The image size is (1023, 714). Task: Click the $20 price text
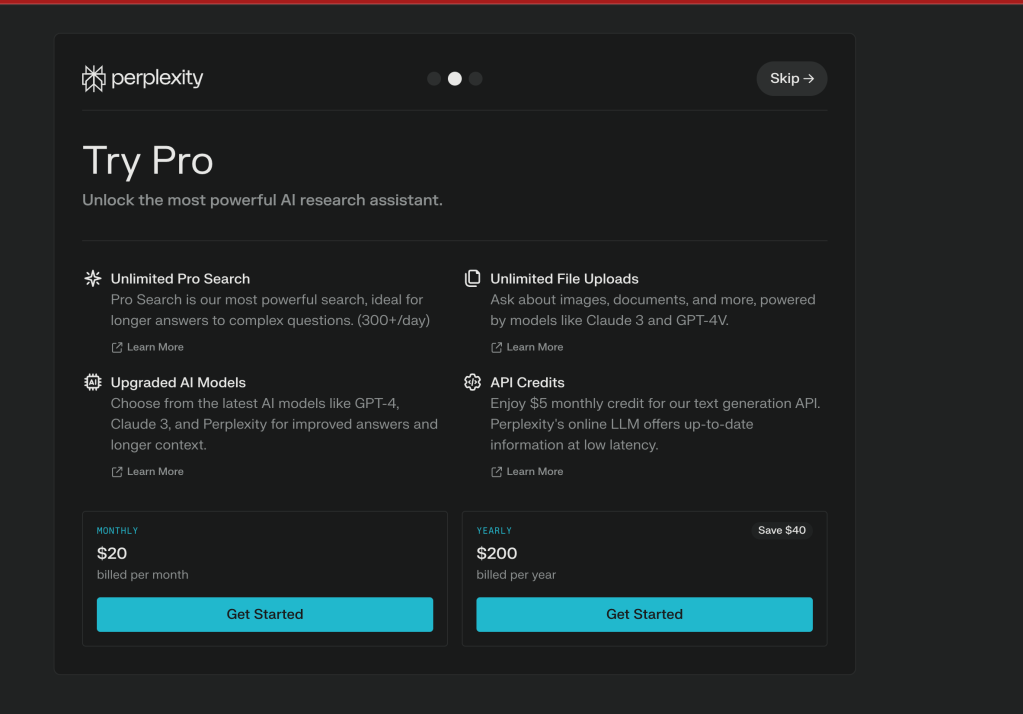tap(112, 553)
